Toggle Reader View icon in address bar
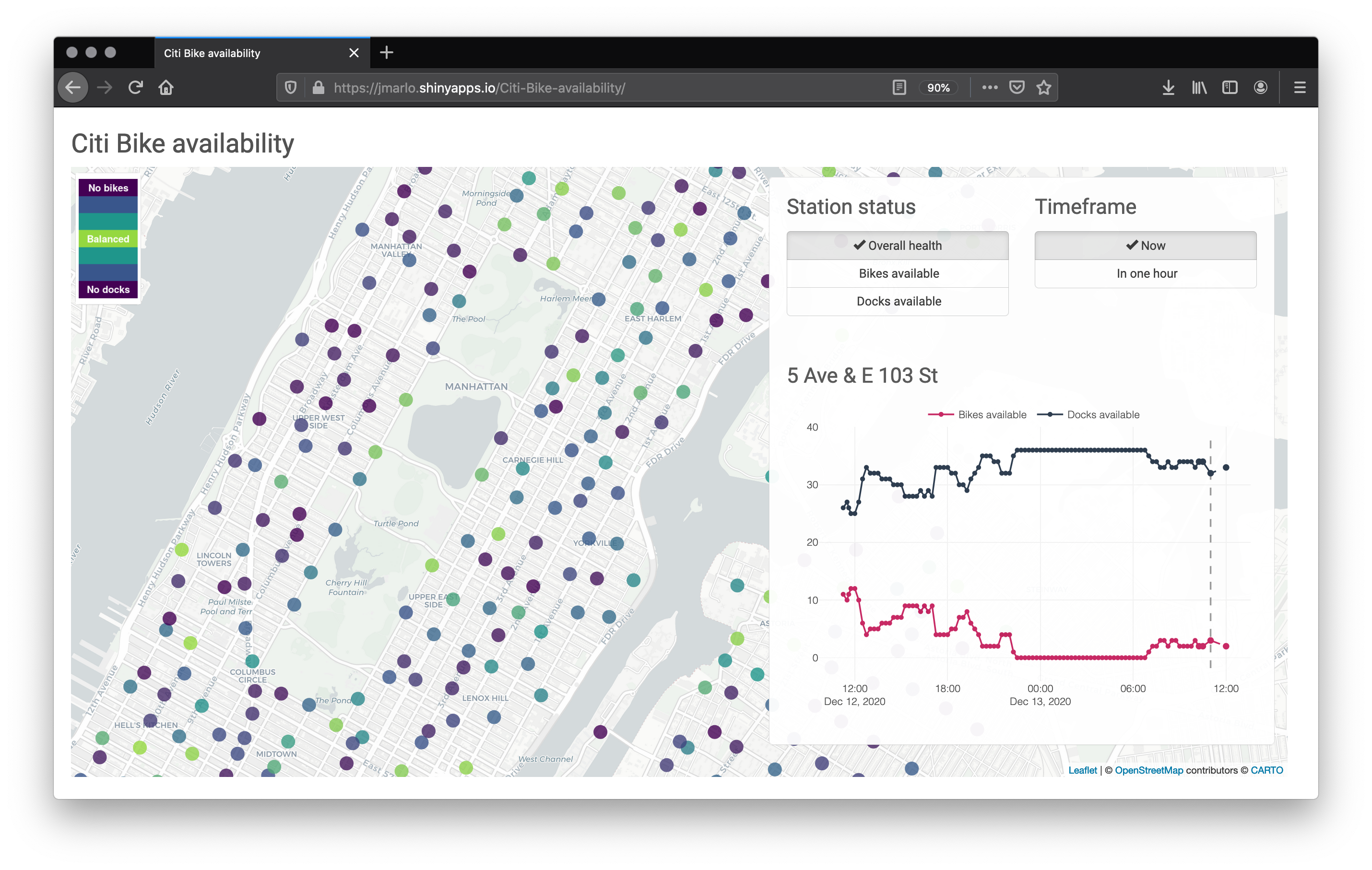This screenshot has height=870, width=1372. click(x=899, y=88)
